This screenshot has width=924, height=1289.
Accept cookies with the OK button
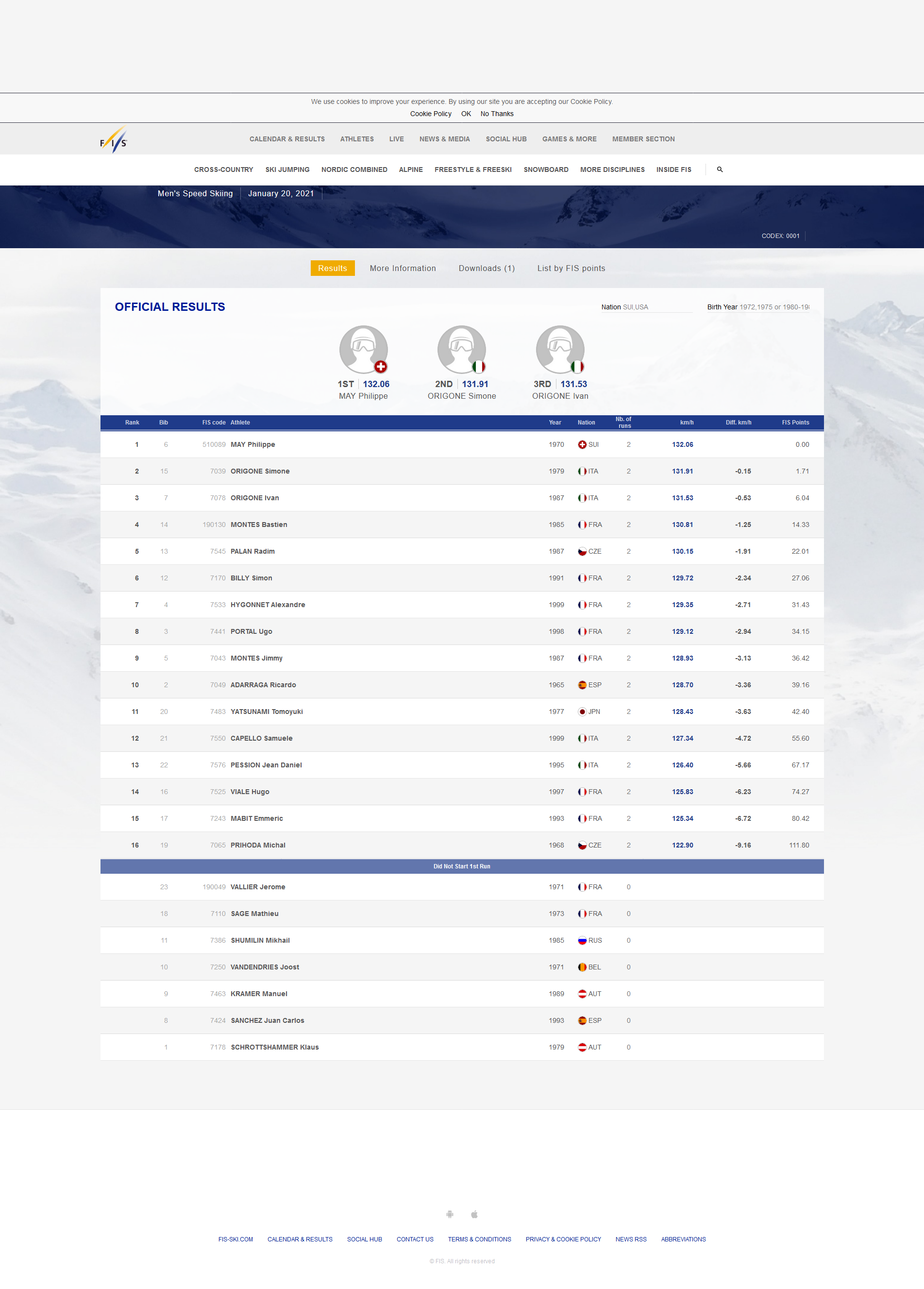[x=466, y=114]
